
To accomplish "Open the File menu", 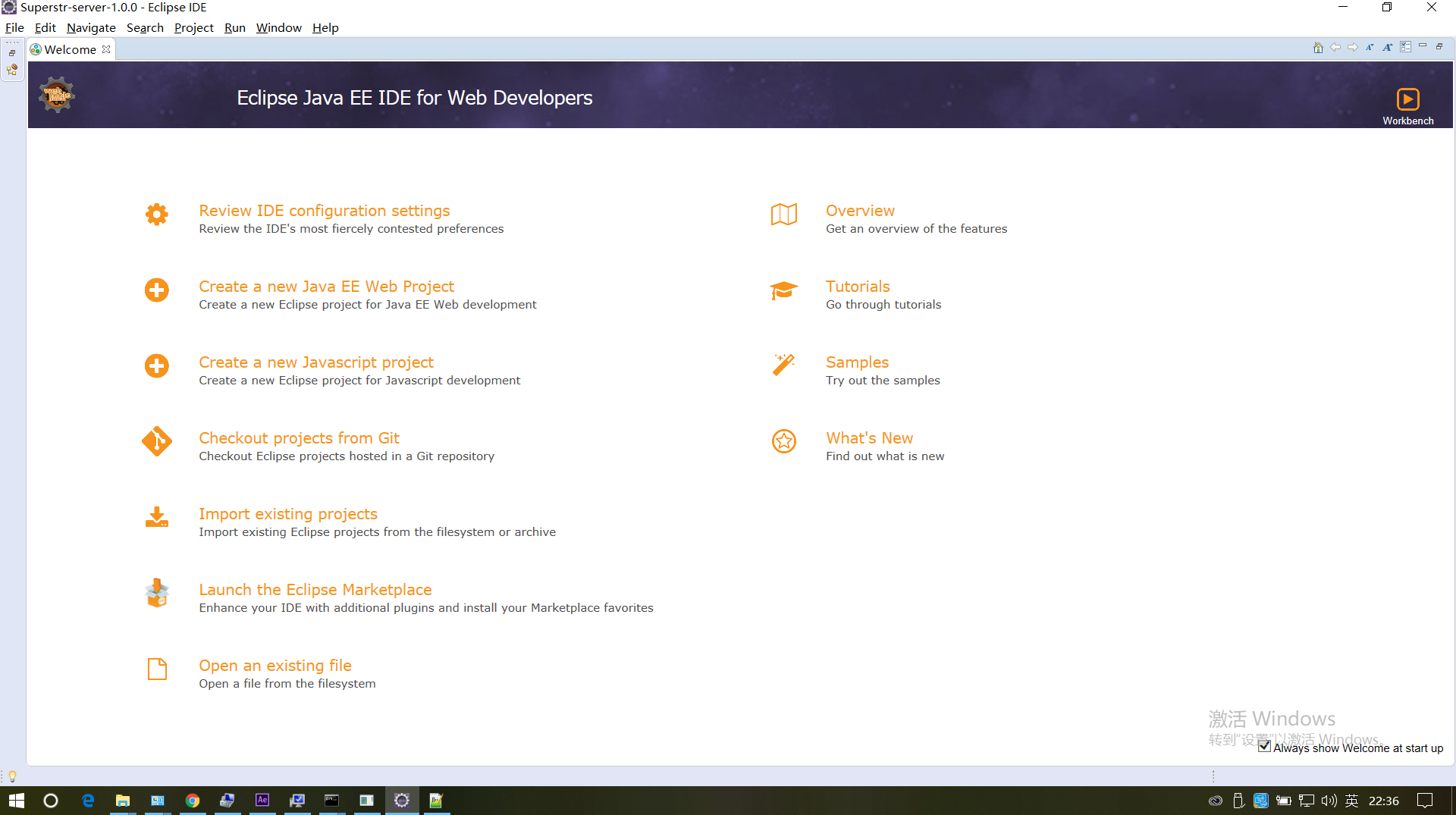I will [14, 27].
